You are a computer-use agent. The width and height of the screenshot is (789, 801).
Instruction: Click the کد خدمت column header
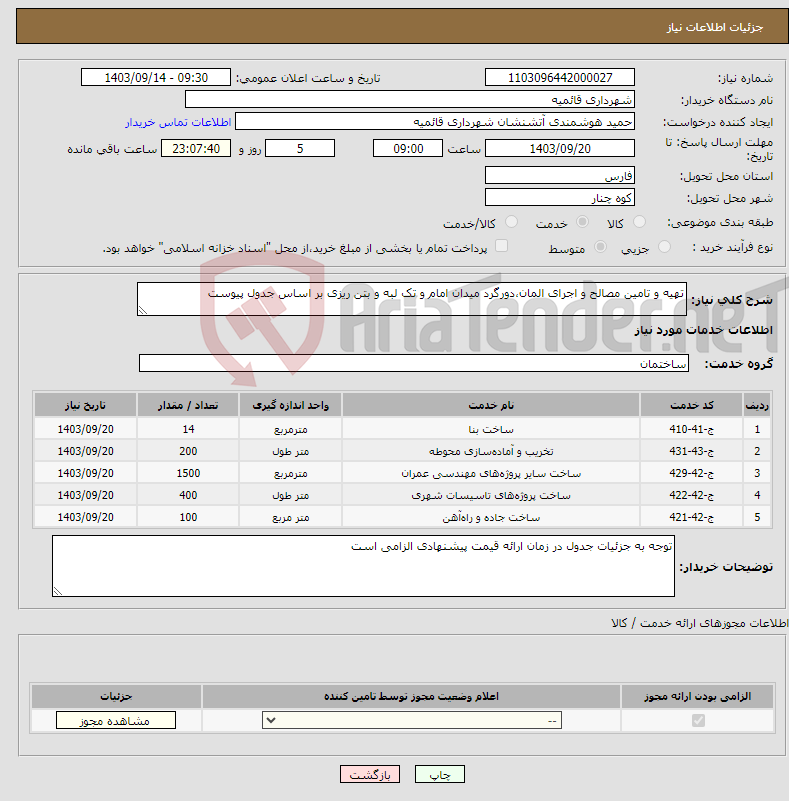(691, 405)
